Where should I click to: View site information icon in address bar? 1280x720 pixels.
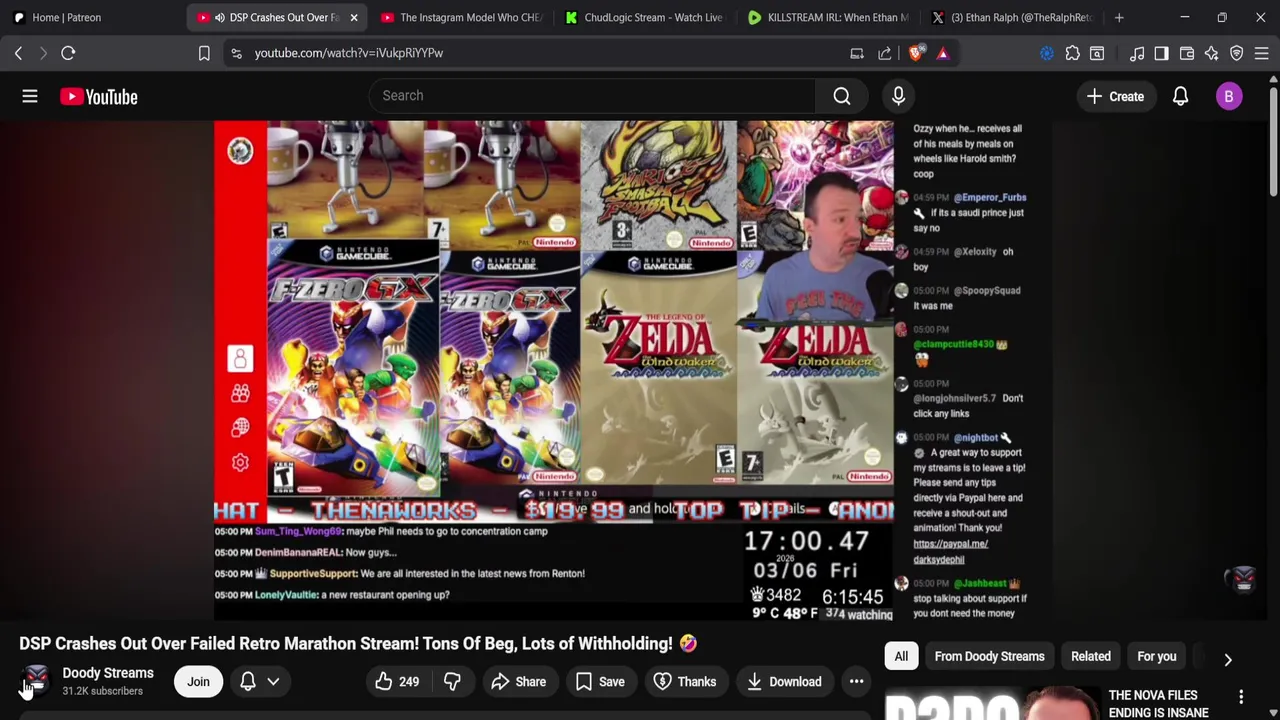click(x=236, y=53)
